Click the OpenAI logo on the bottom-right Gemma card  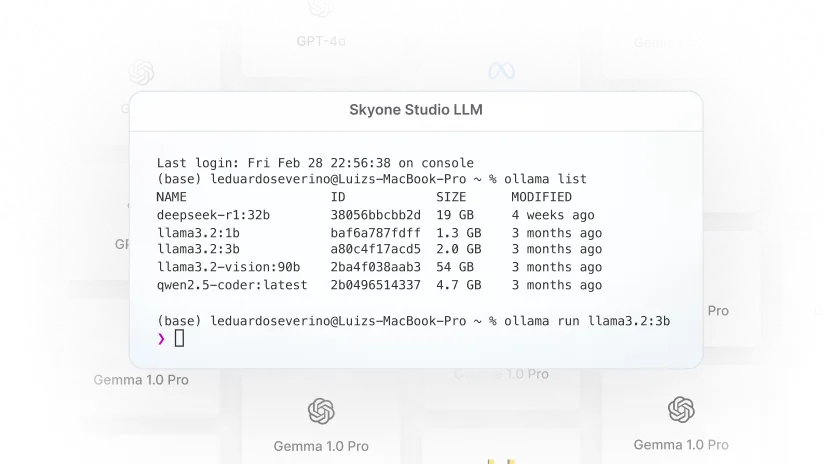click(x=681, y=409)
